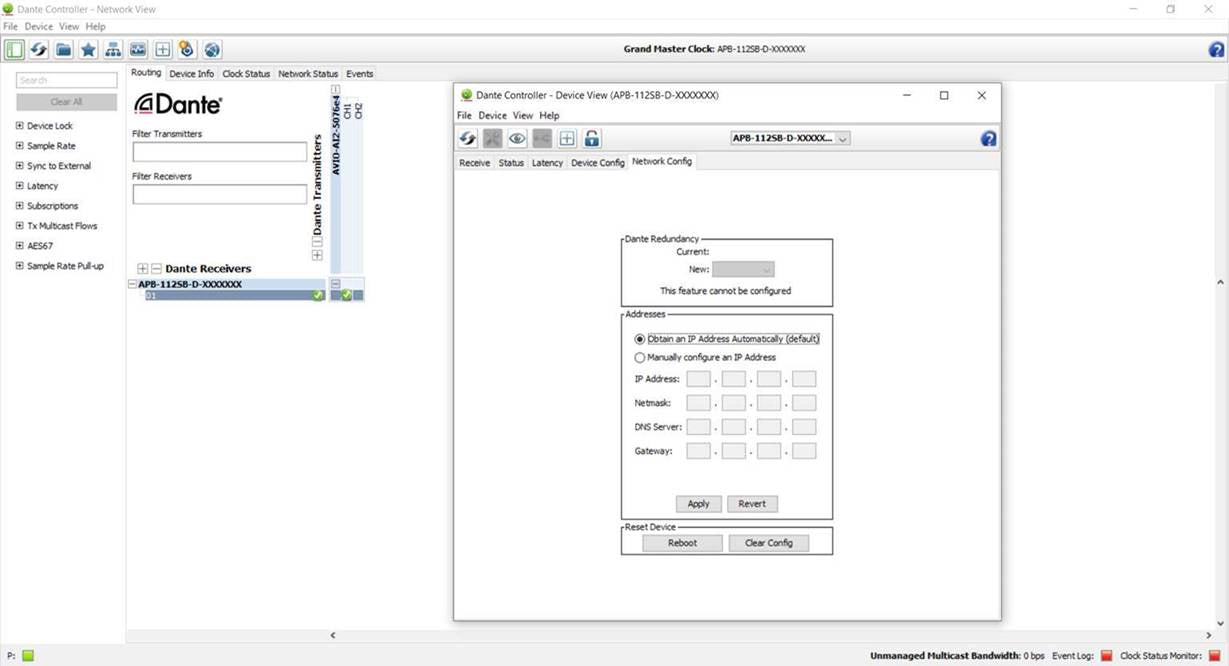Open the folder Load Preset icon
This screenshot has height=666, width=1229.
pyautogui.click(x=63, y=50)
